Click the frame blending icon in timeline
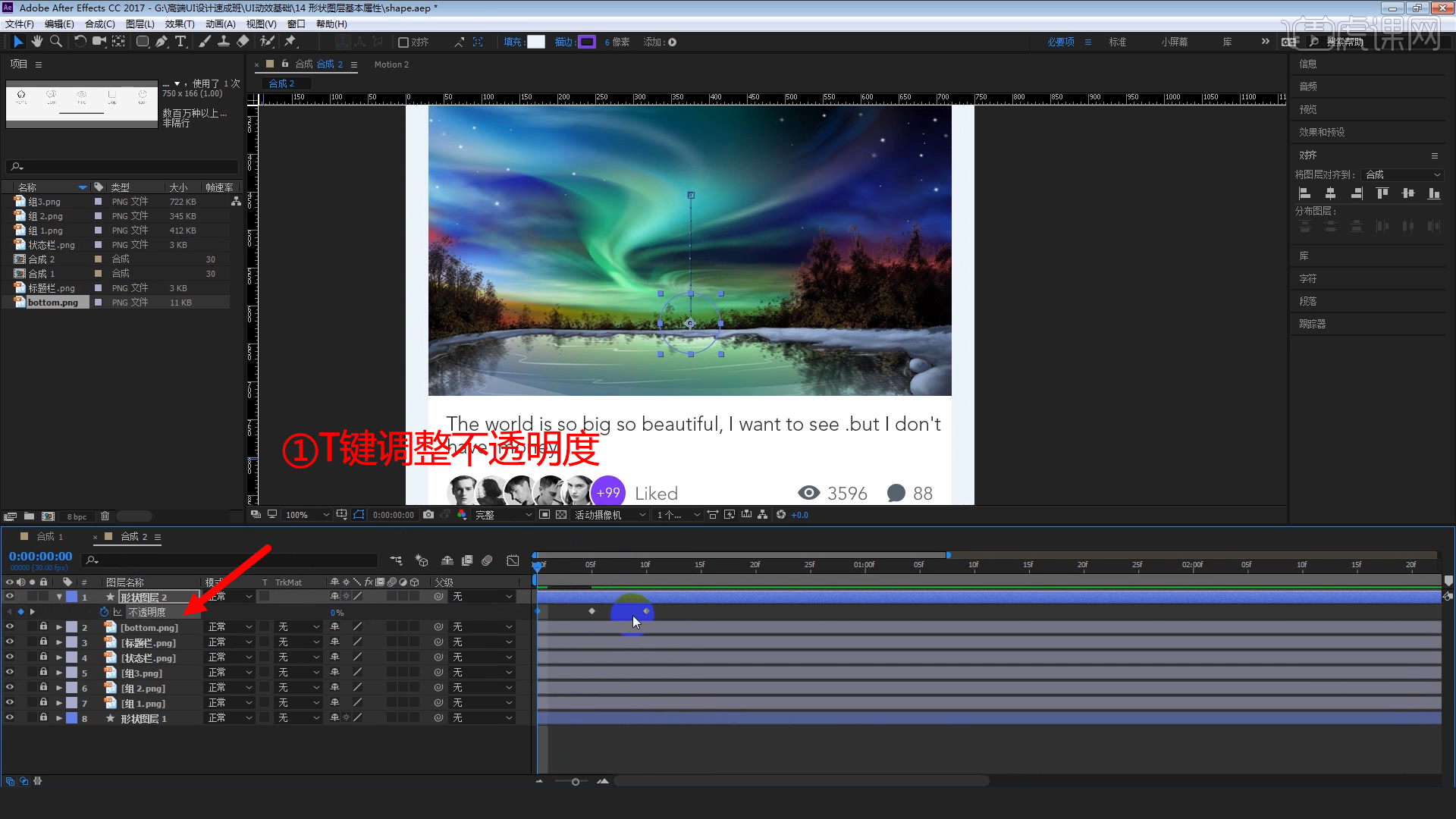Image resolution: width=1456 pixels, height=819 pixels. 467,560
